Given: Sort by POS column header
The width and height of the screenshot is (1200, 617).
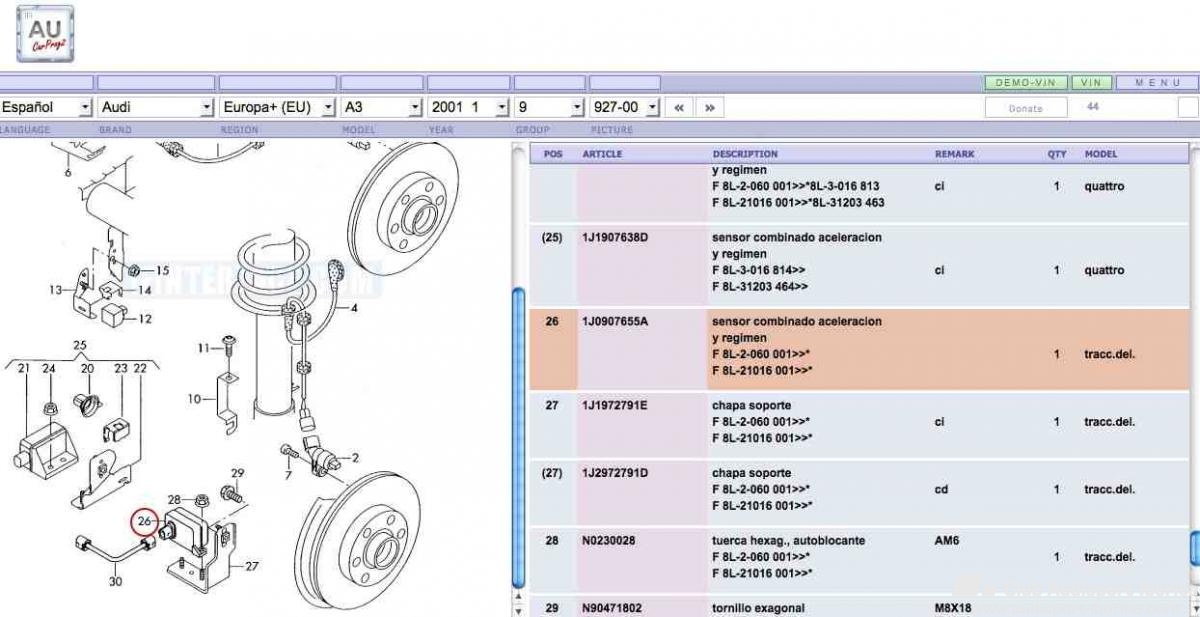Looking at the screenshot, I should point(553,154).
